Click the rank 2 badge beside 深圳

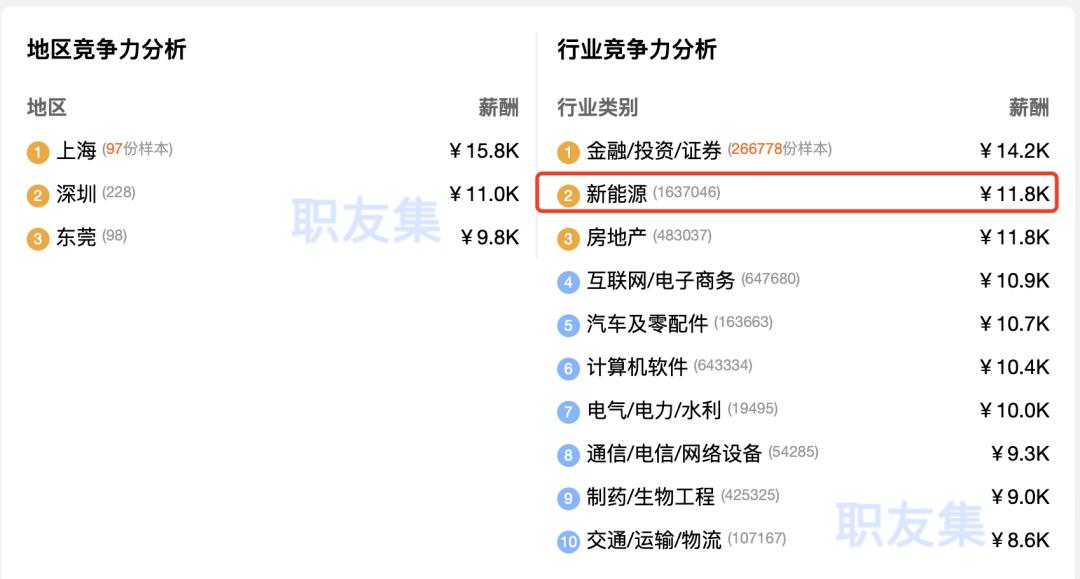tap(38, 196)
